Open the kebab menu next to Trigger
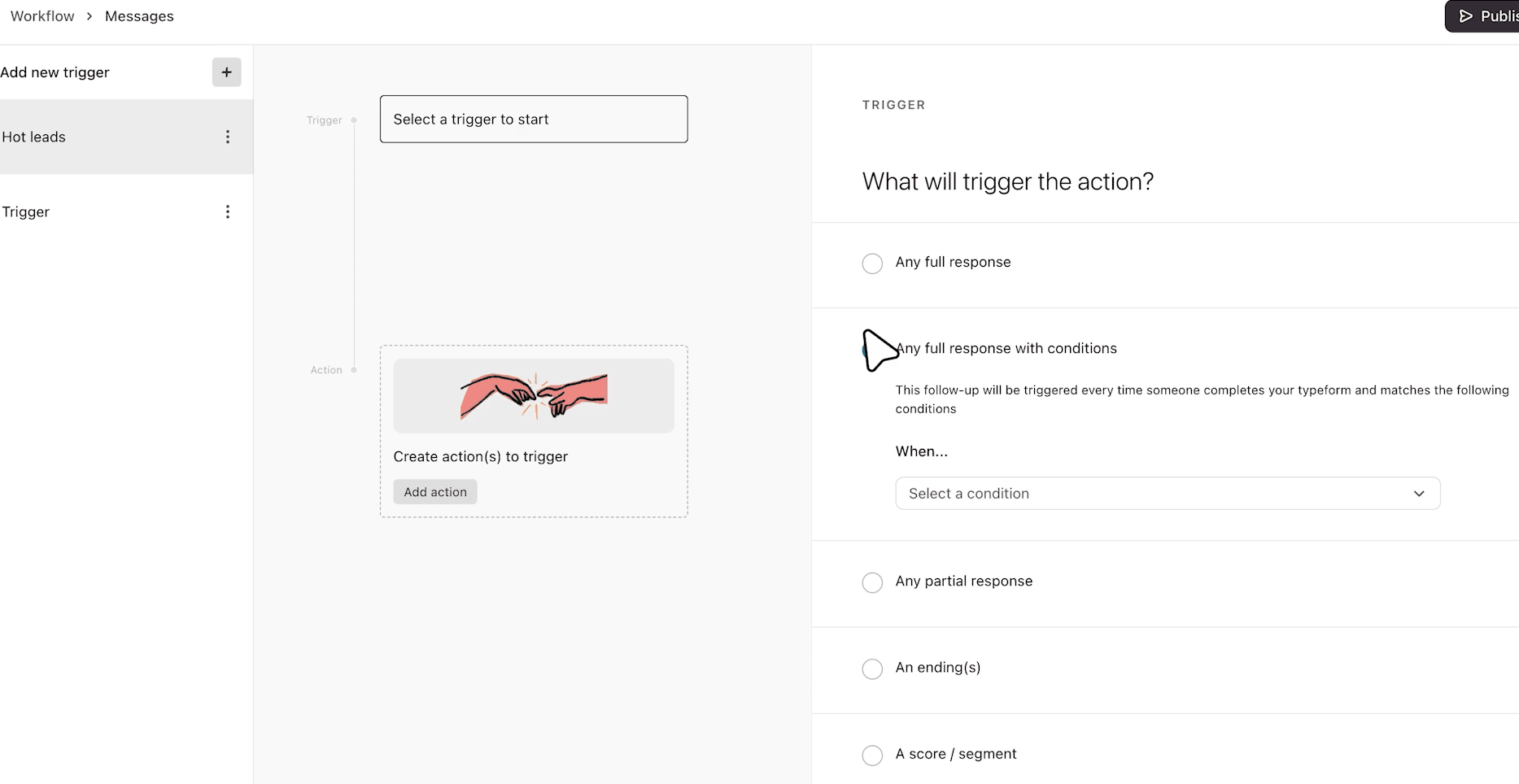 [x=228, y=211]
